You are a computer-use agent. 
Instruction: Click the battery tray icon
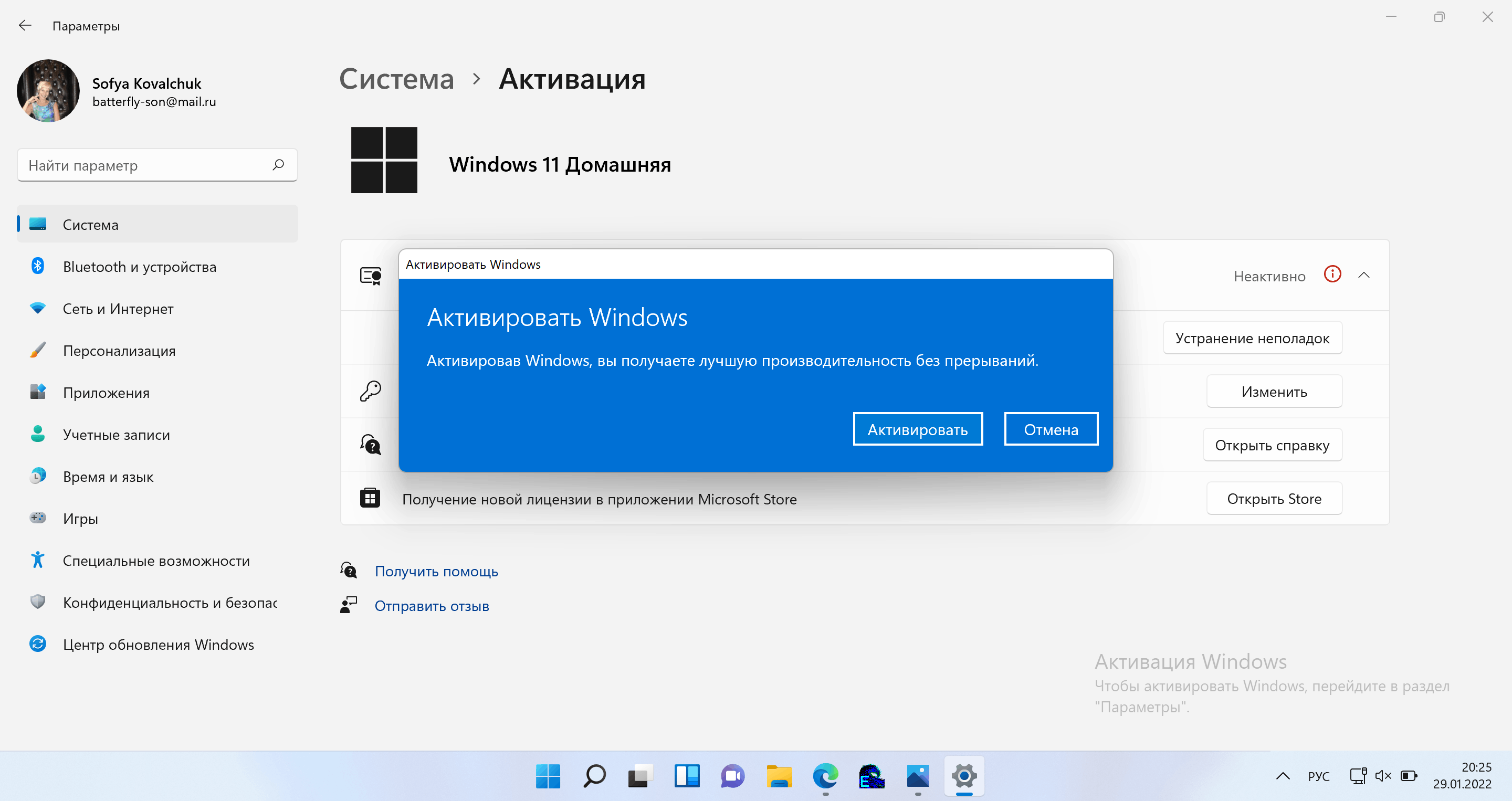click(x=1409, y=776)
